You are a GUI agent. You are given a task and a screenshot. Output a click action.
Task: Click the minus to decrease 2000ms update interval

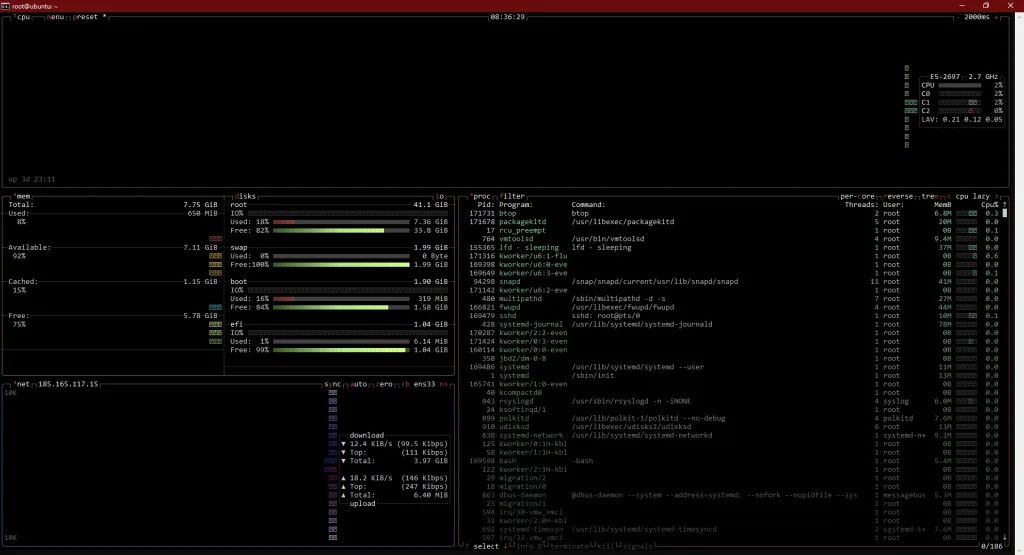point(958,17)
